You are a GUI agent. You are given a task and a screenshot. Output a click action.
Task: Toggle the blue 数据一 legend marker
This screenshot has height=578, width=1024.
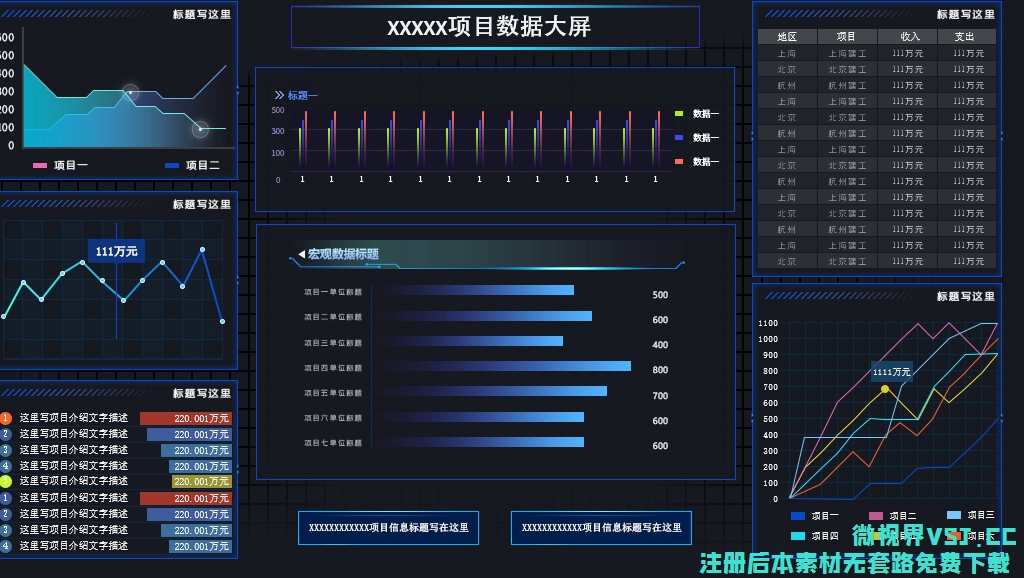[x=679, y=138]
